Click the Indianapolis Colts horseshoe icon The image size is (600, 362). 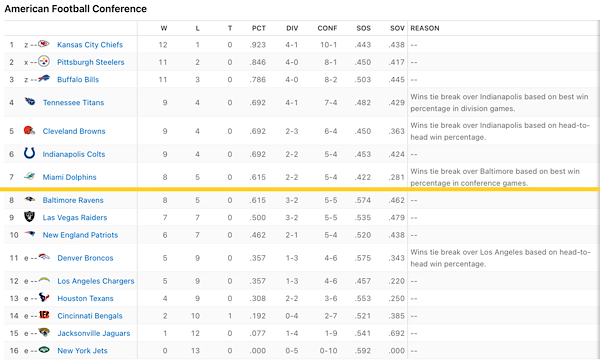(x=29, y=153)
